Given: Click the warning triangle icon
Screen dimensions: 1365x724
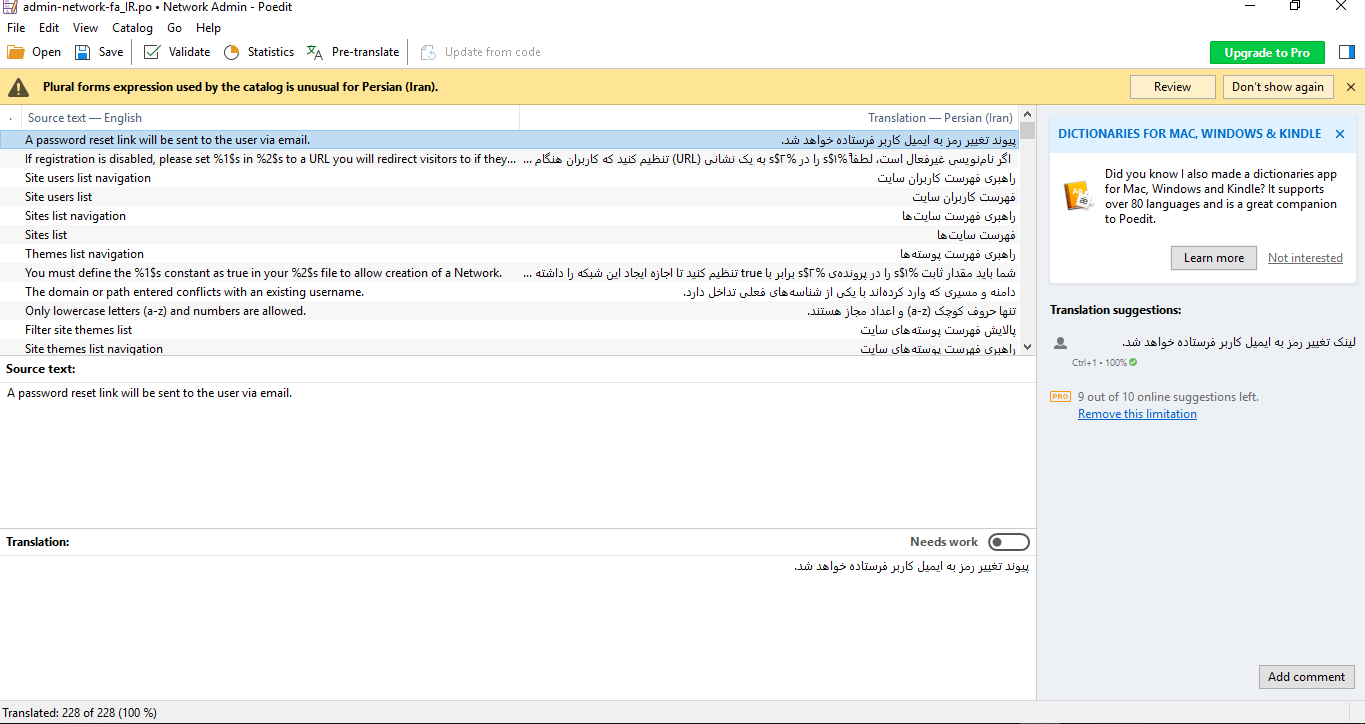Looking at the screenshot, I should (x=19, y=87).
